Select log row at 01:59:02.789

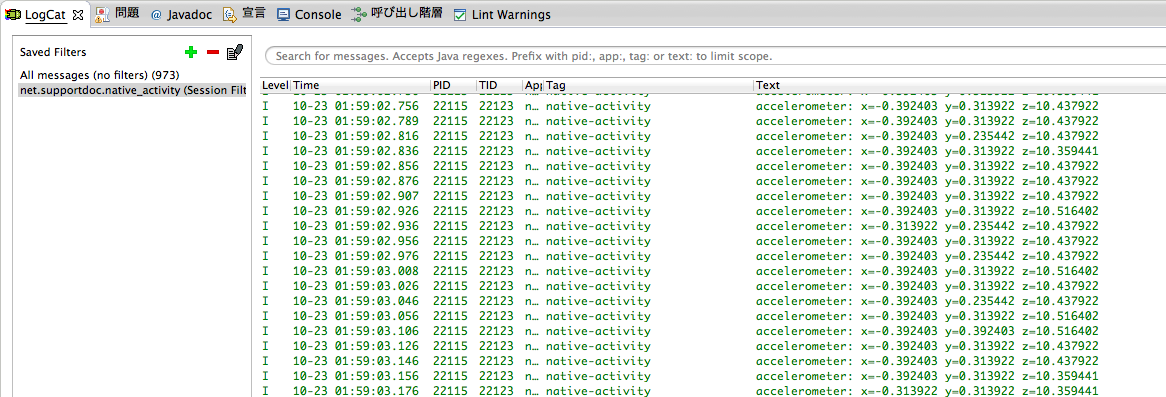[713, 120]
